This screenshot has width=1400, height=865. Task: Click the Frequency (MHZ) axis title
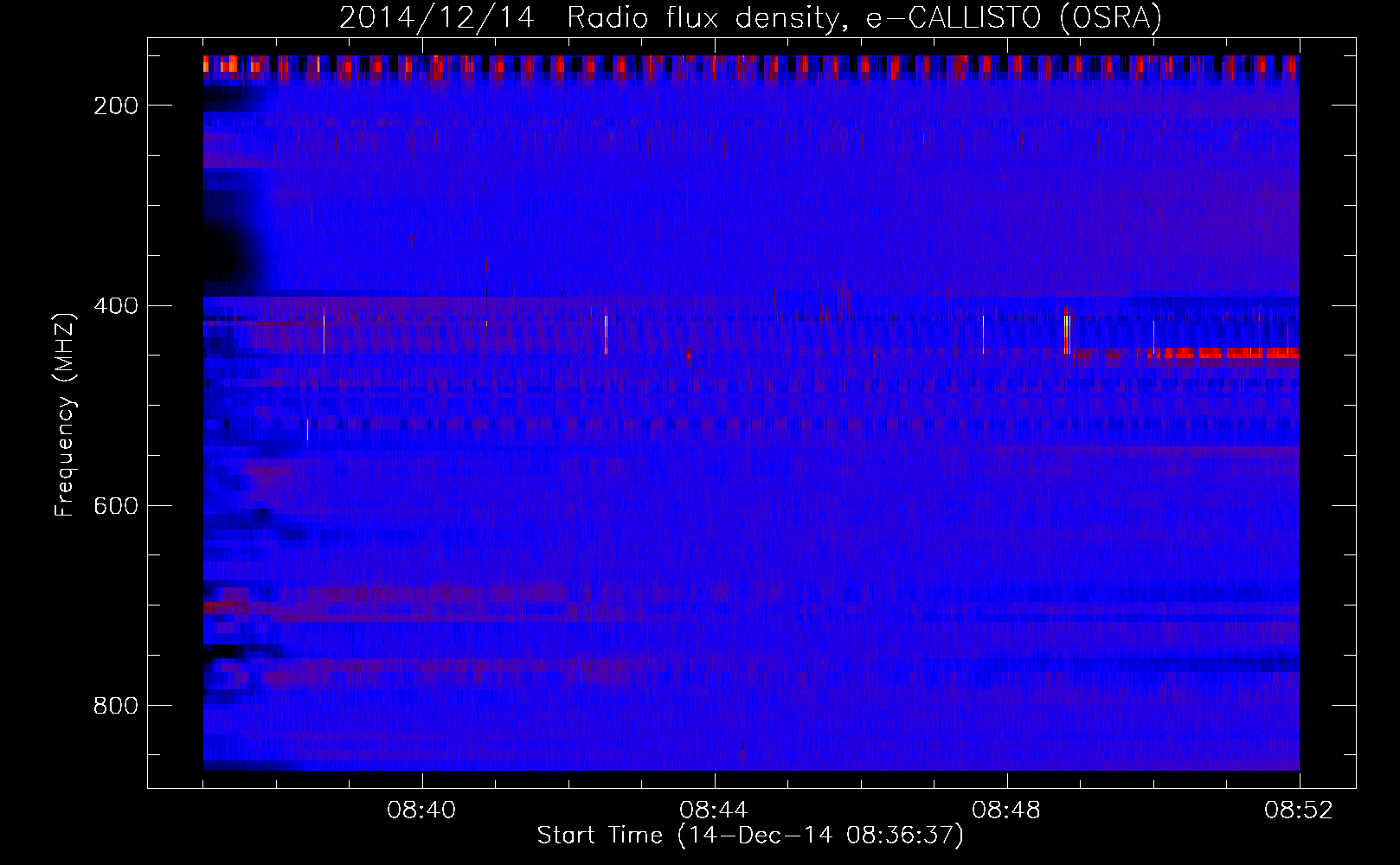tap(66, 414)
